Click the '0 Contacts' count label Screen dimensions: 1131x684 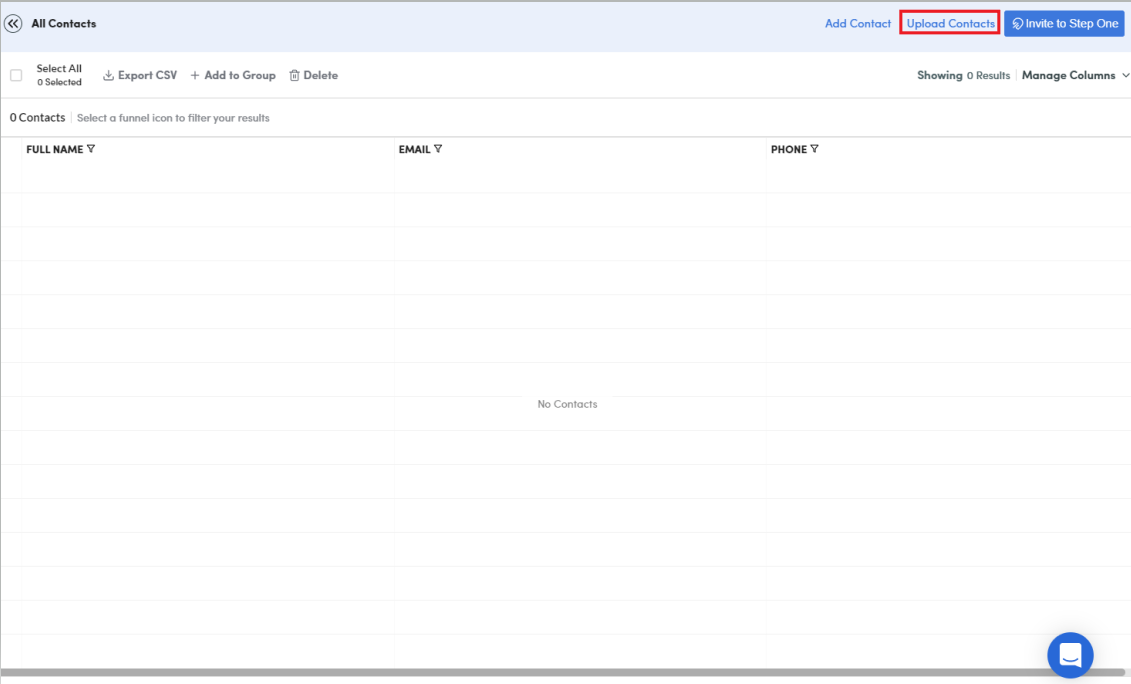38,118
